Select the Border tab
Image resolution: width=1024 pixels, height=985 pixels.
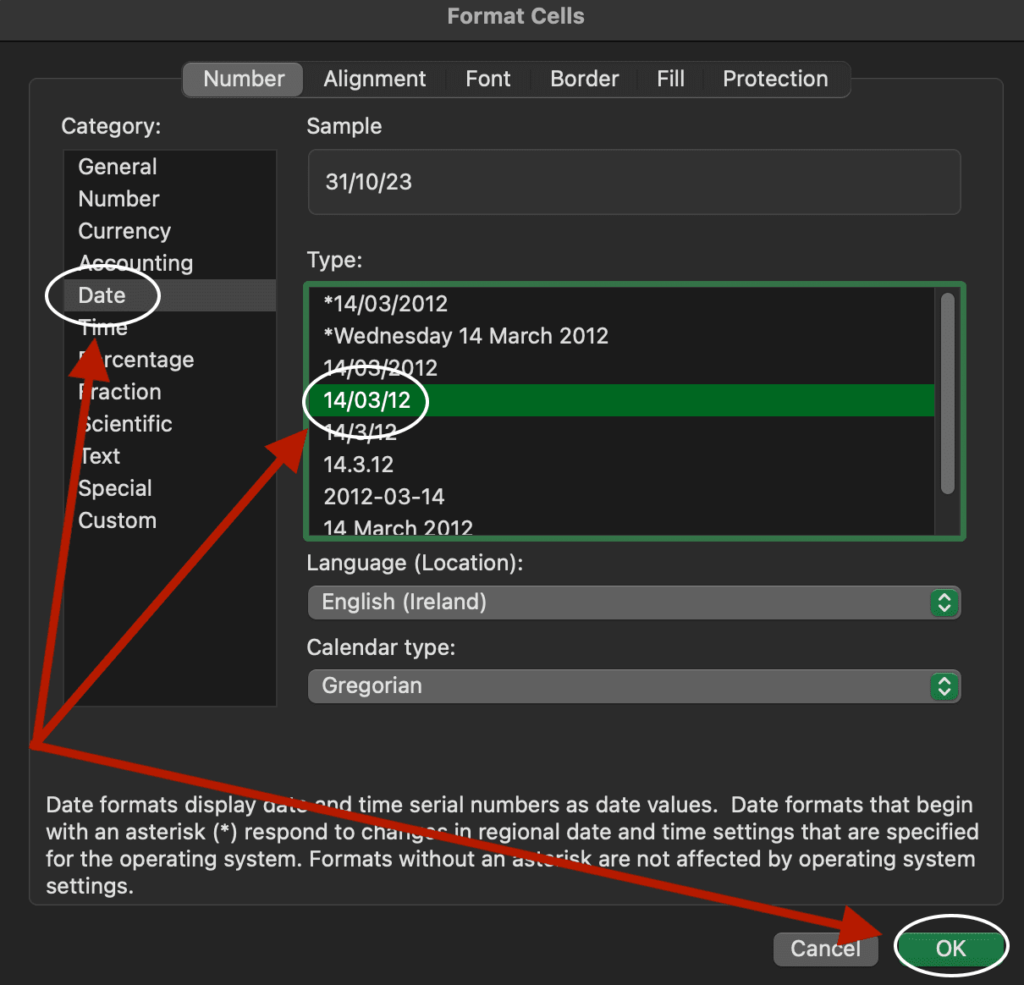click(584, 79)
